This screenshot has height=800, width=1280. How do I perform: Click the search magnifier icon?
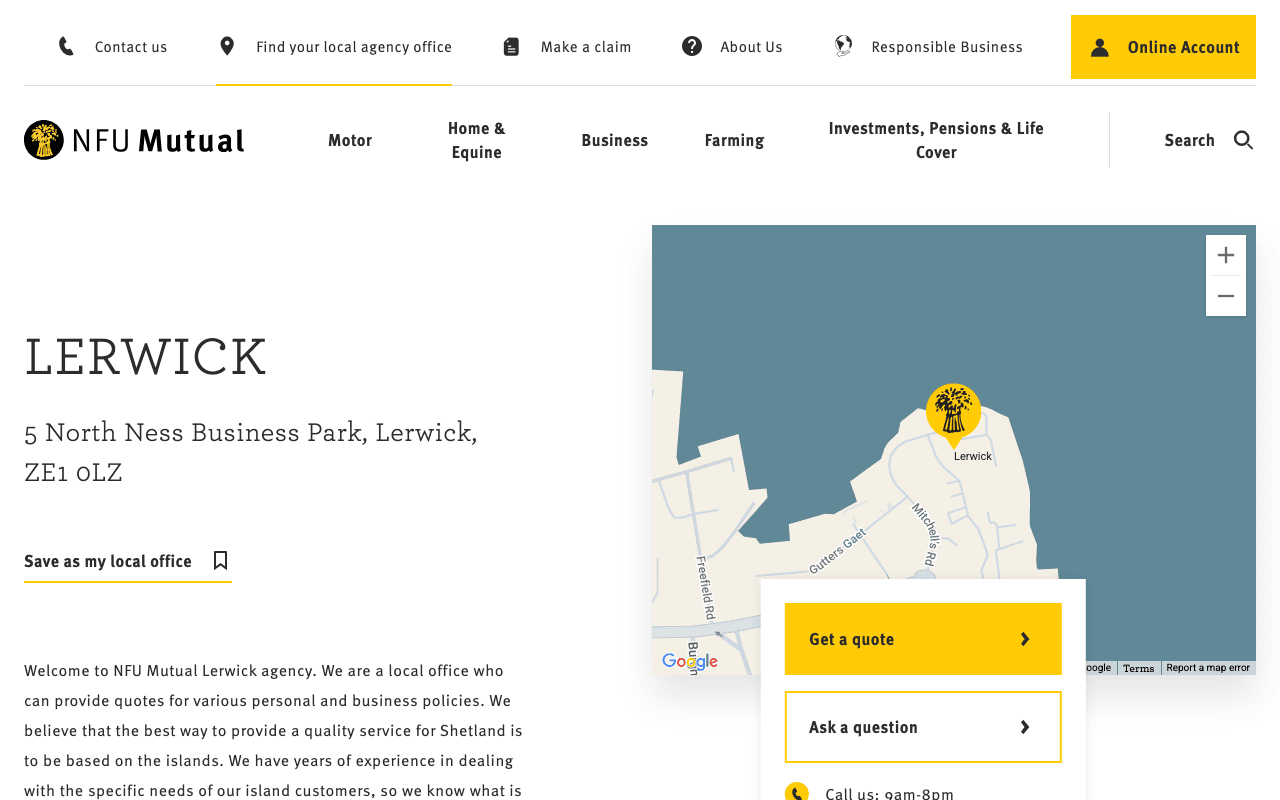[x=1243, y=140]
